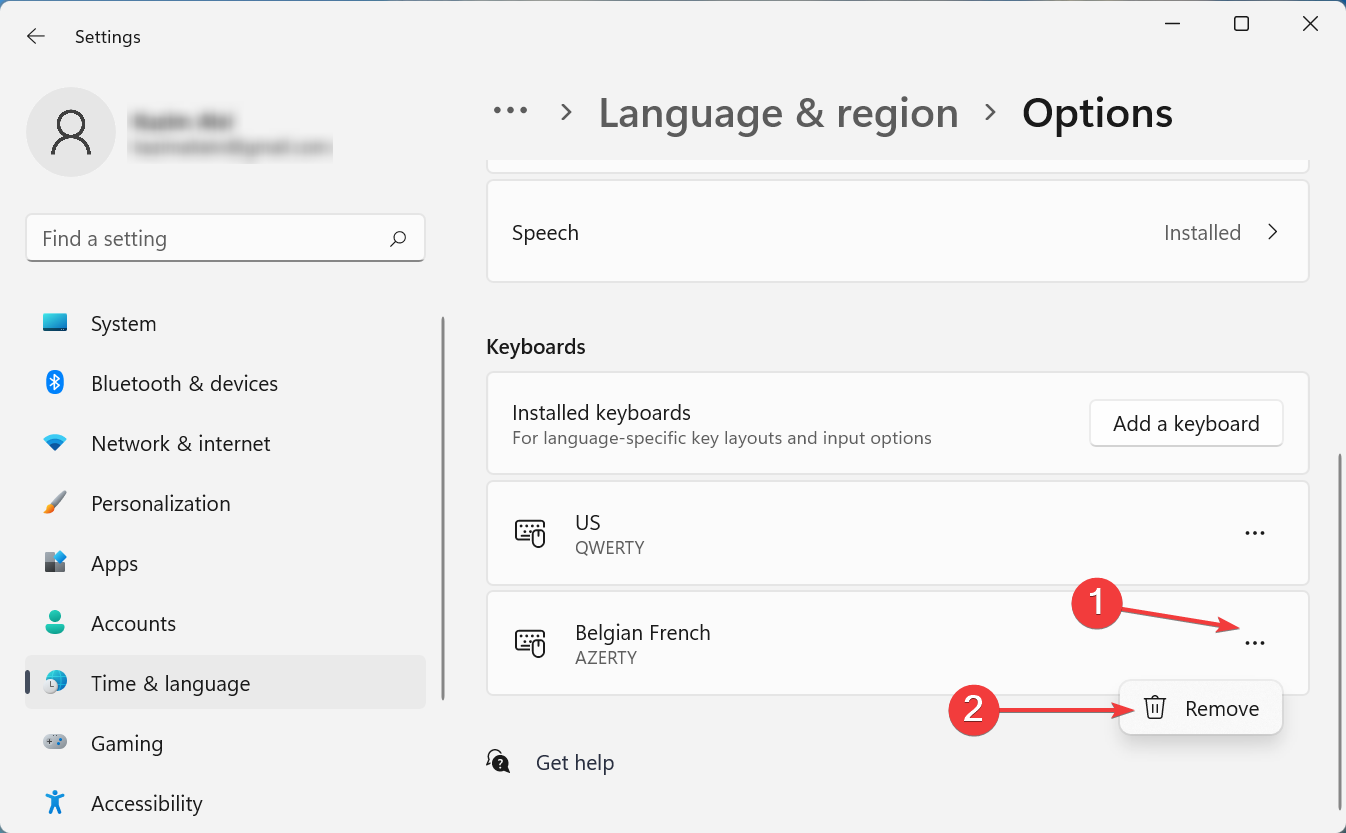Click the System monitor icon in sidebar
The height and width of the screenshot is (833, 1346).
coord(55,323)
